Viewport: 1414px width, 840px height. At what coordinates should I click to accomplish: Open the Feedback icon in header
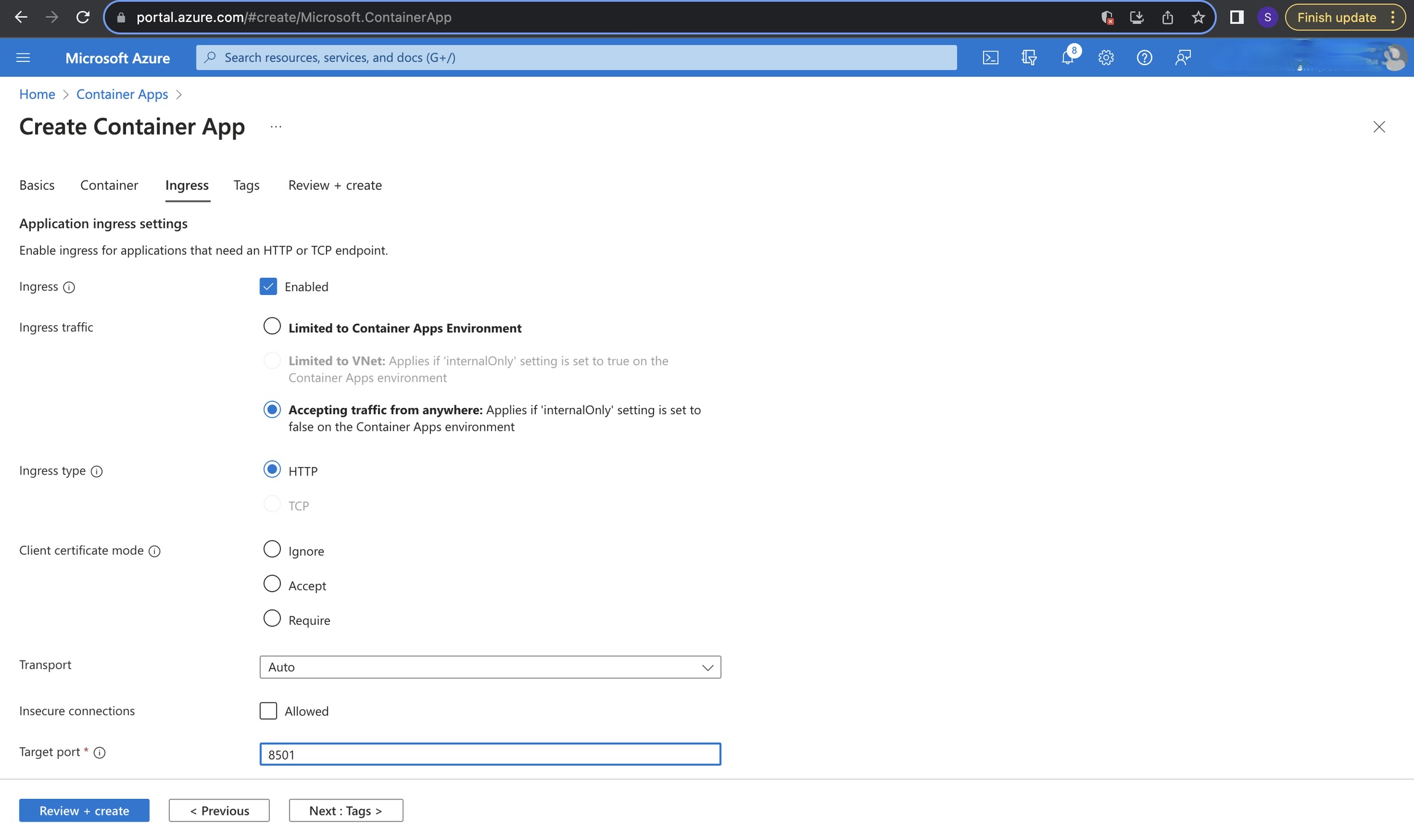point(1183,58)
